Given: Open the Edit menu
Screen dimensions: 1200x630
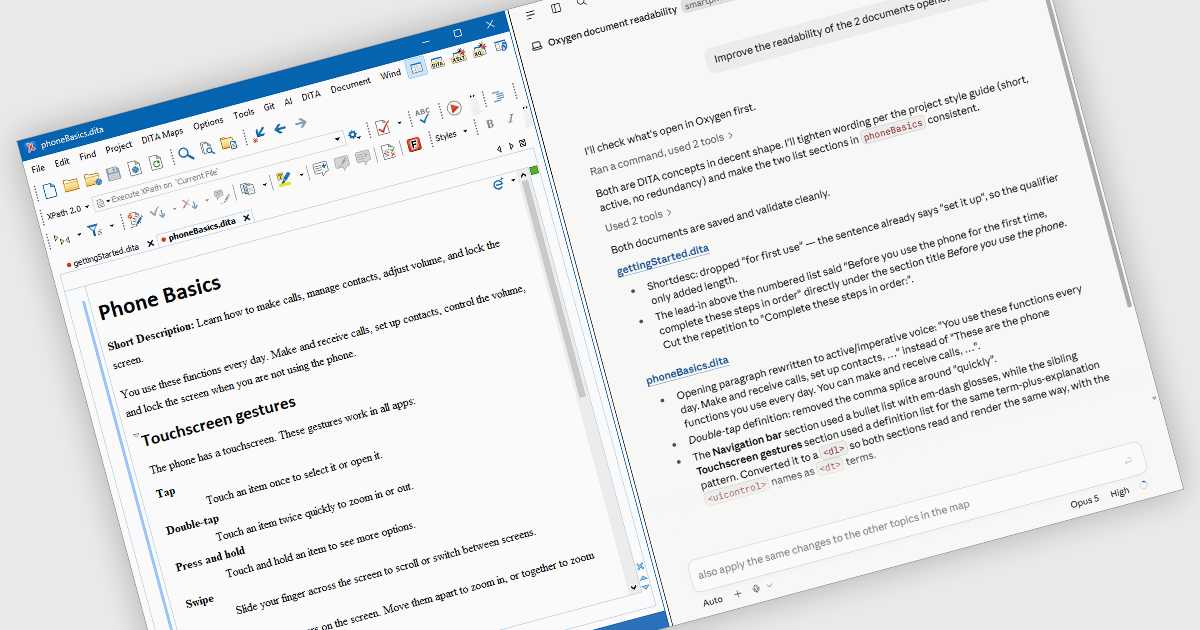Looking at the screenshot, I should [x=62, y=162].
